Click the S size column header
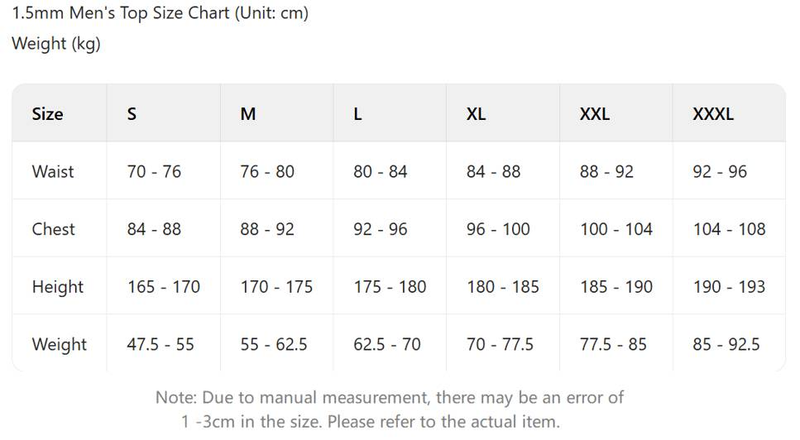 click(132, 114)
